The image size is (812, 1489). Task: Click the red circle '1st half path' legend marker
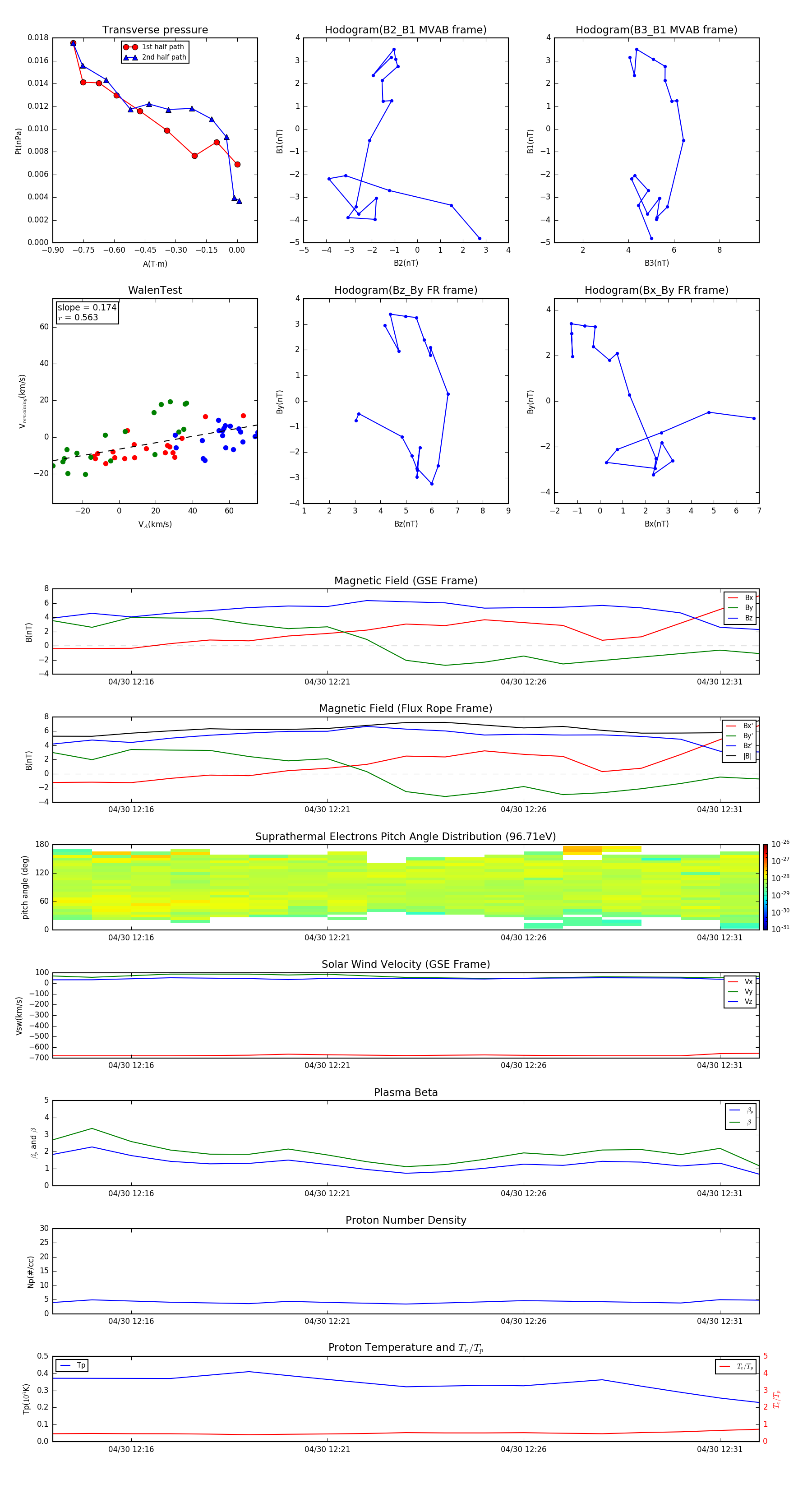pos(131,47)
